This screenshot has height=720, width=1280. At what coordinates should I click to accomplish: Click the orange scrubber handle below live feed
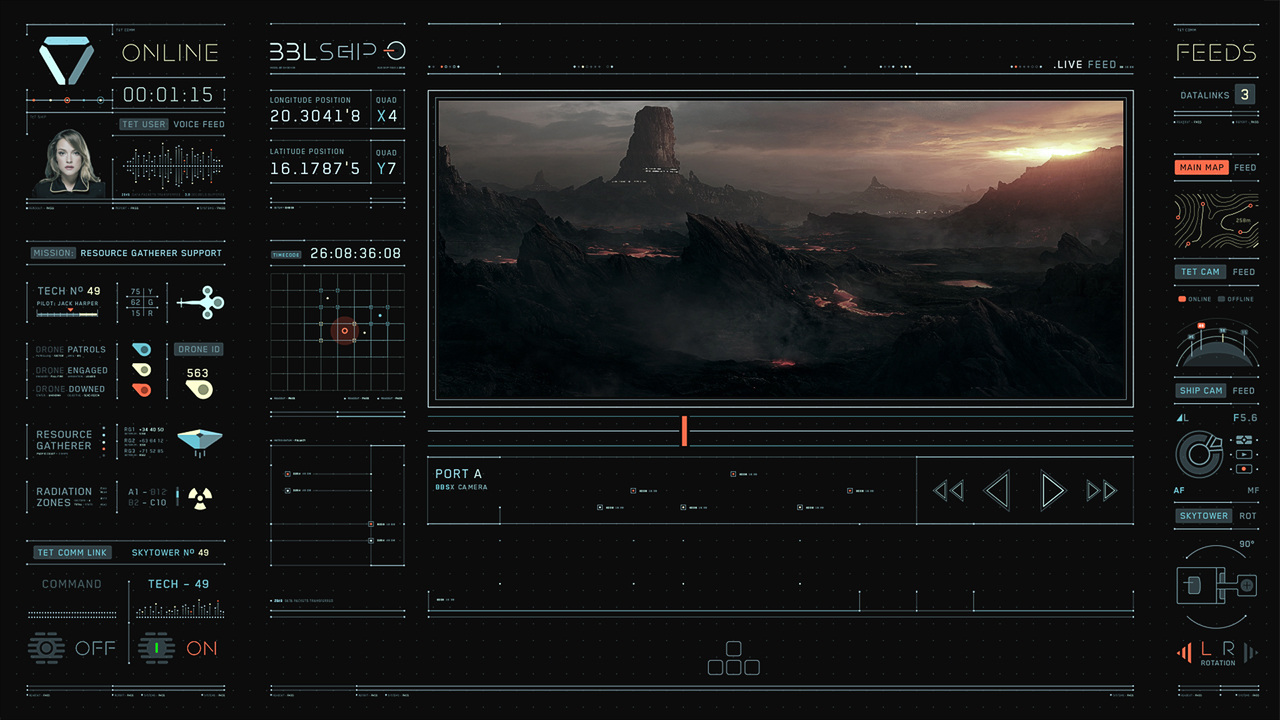684,431
